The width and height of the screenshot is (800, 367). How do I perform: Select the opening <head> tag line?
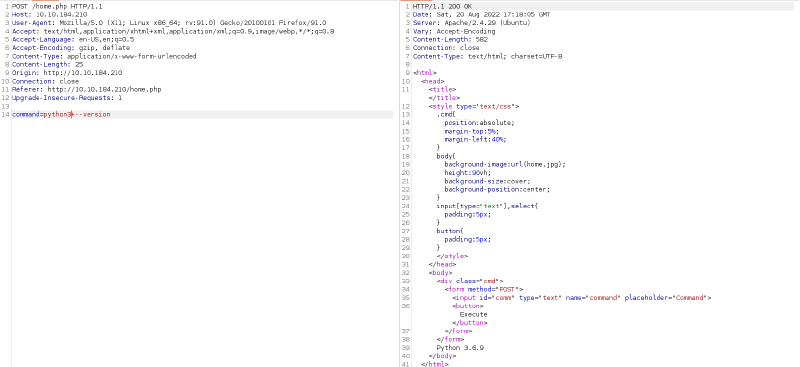coord(433,81)
